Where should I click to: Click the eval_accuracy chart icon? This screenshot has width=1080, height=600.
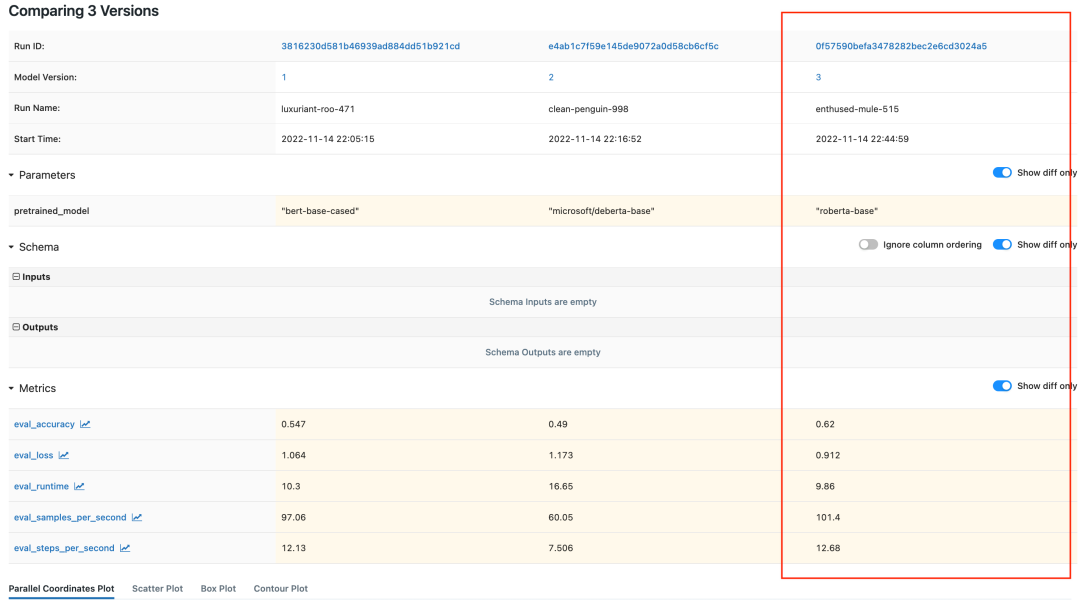pos(85,424)
